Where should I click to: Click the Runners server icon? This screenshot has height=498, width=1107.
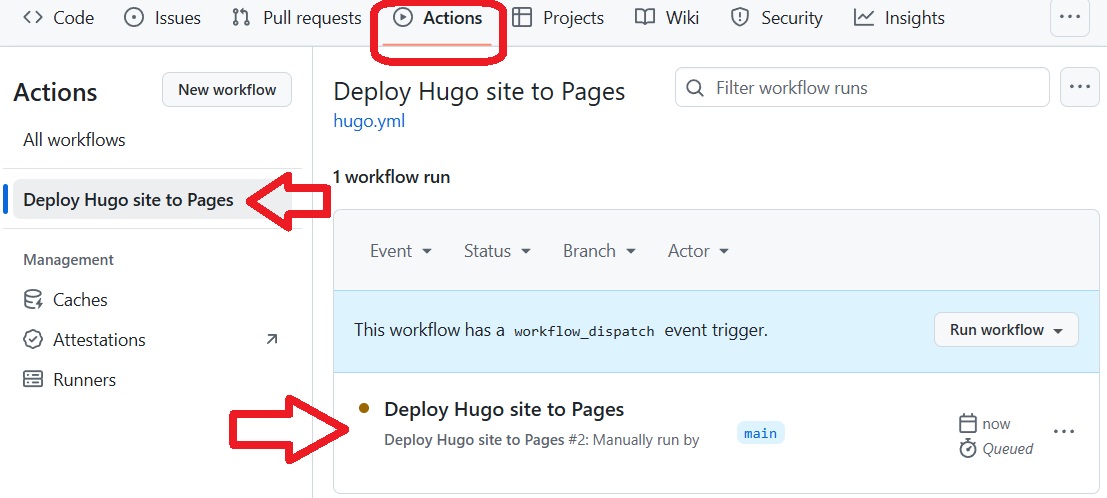tap(33, 380)
